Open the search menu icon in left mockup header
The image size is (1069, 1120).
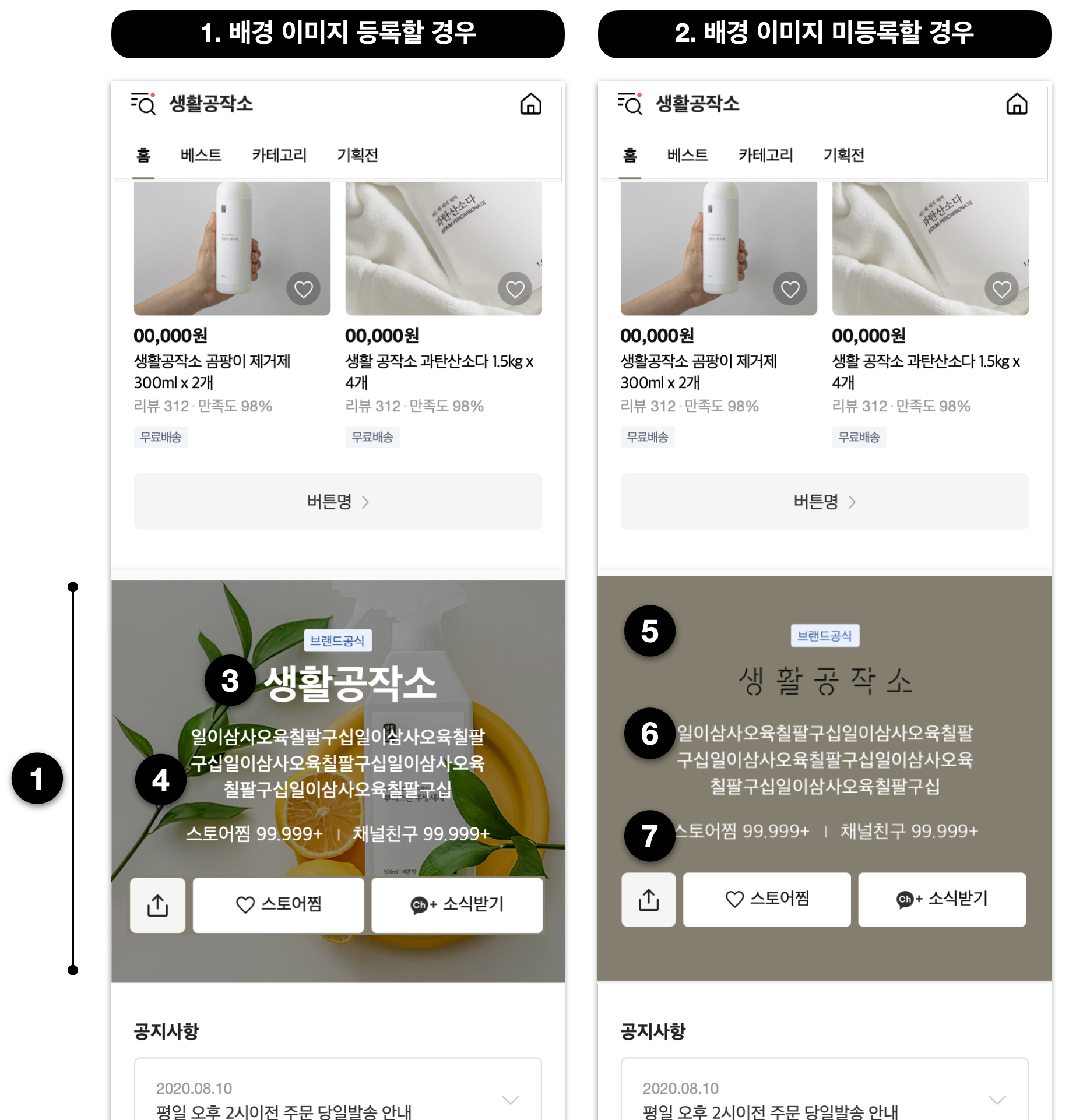point(143,104)
